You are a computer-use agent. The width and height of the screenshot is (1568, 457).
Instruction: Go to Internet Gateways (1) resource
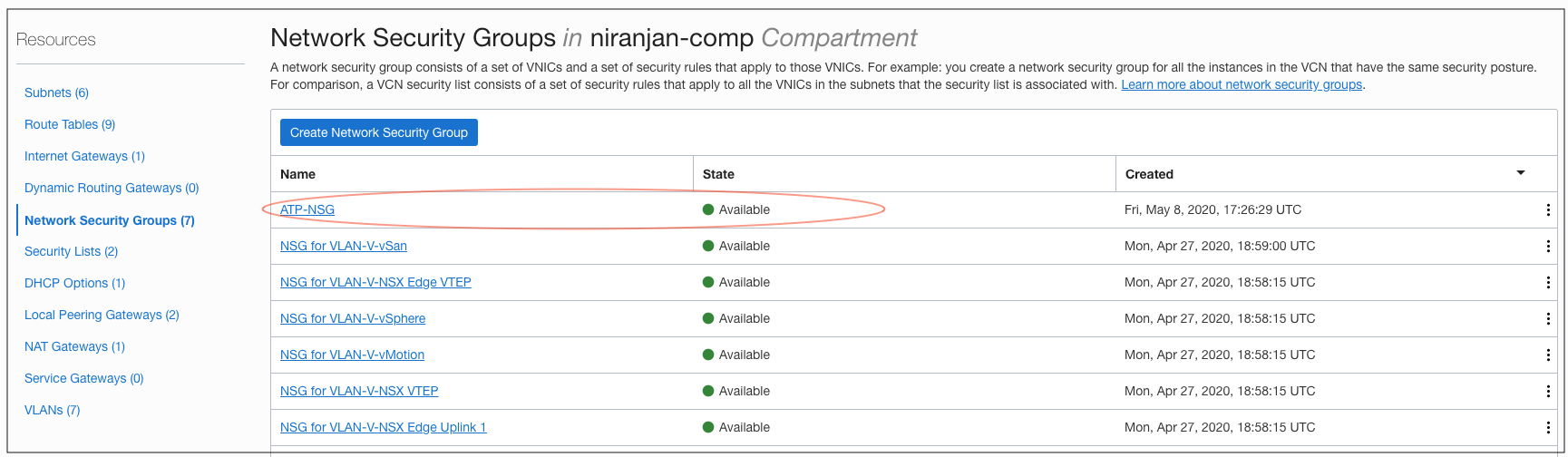pyautogui.click(x=84, y=156)
